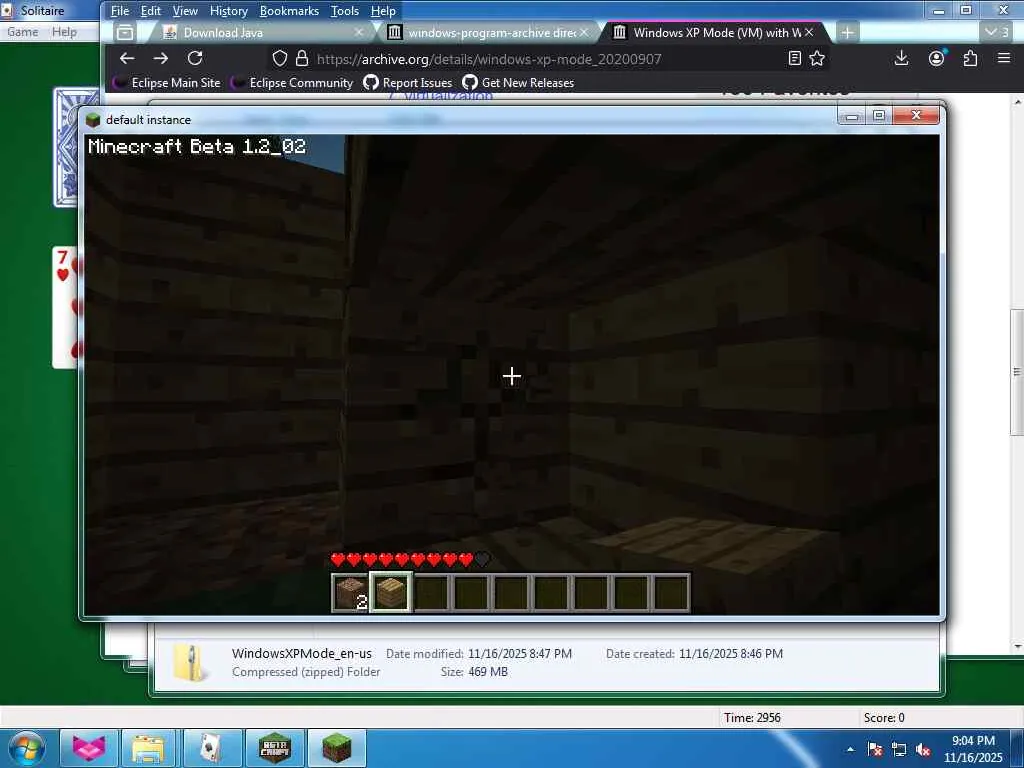
Task: Switch to Minecraft grass block taskbar icon
Action: 336,748
